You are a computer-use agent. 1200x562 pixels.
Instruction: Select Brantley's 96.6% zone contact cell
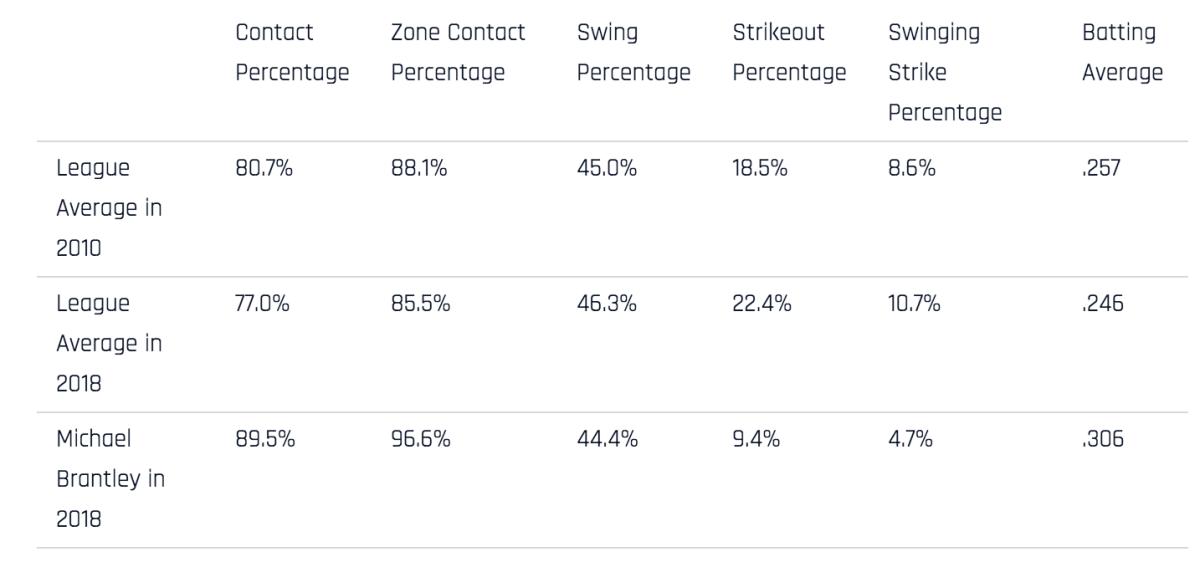click(x=421, y=440)
